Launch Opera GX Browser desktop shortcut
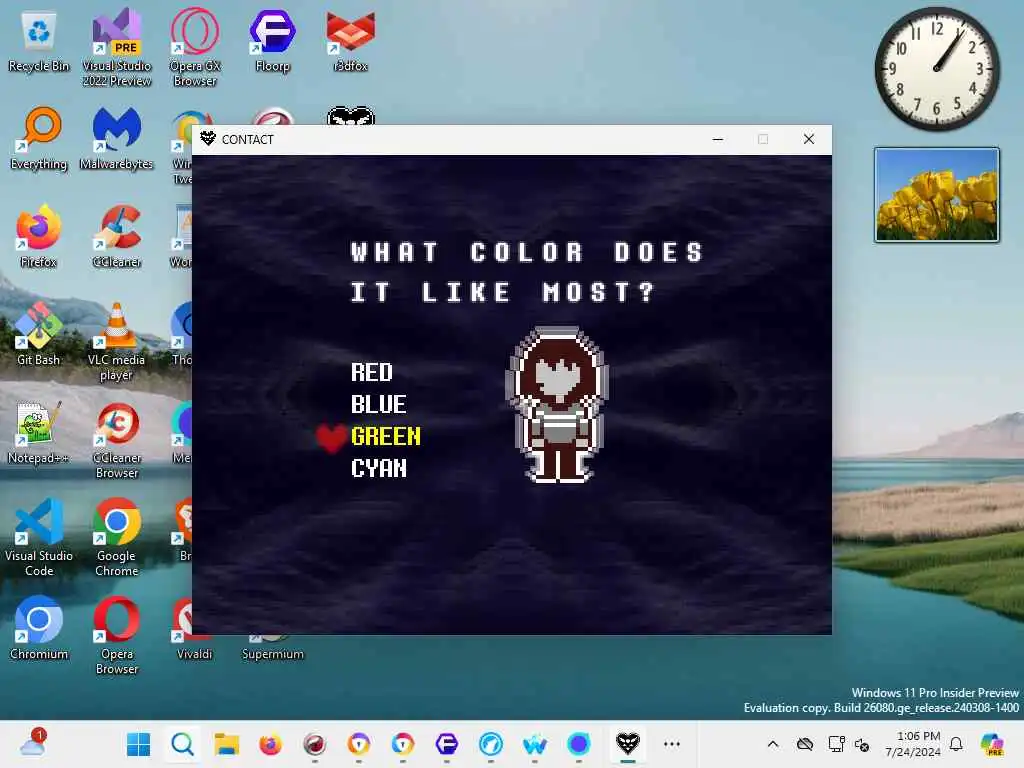 [195, 48]
